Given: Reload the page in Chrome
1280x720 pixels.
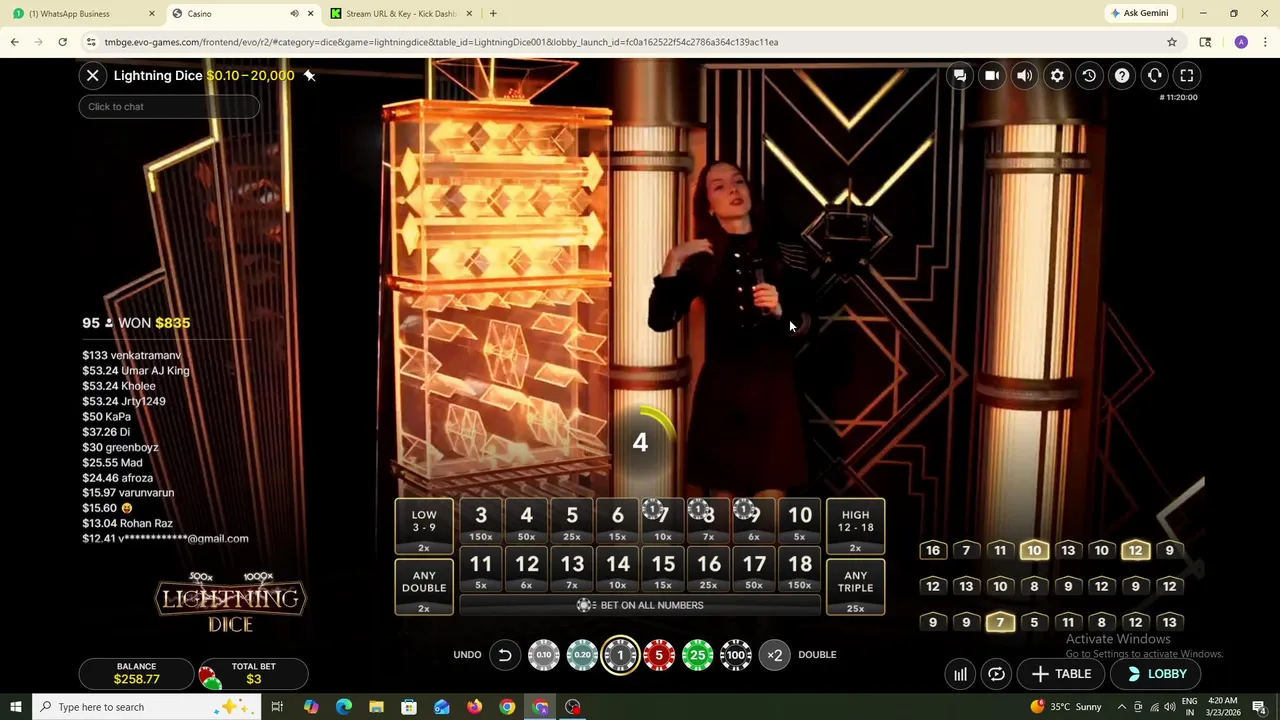Looking at the screenshot, I should tap(62, 42).
